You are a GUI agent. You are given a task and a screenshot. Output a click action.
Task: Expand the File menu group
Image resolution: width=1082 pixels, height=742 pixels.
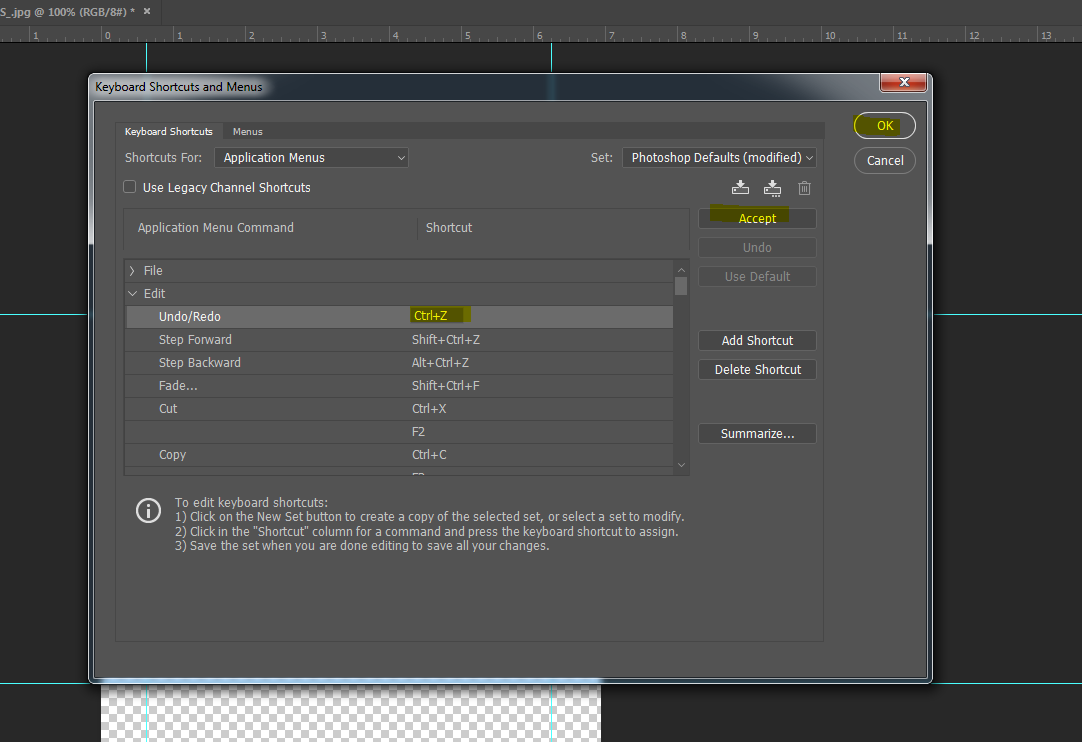click(132, 271)
